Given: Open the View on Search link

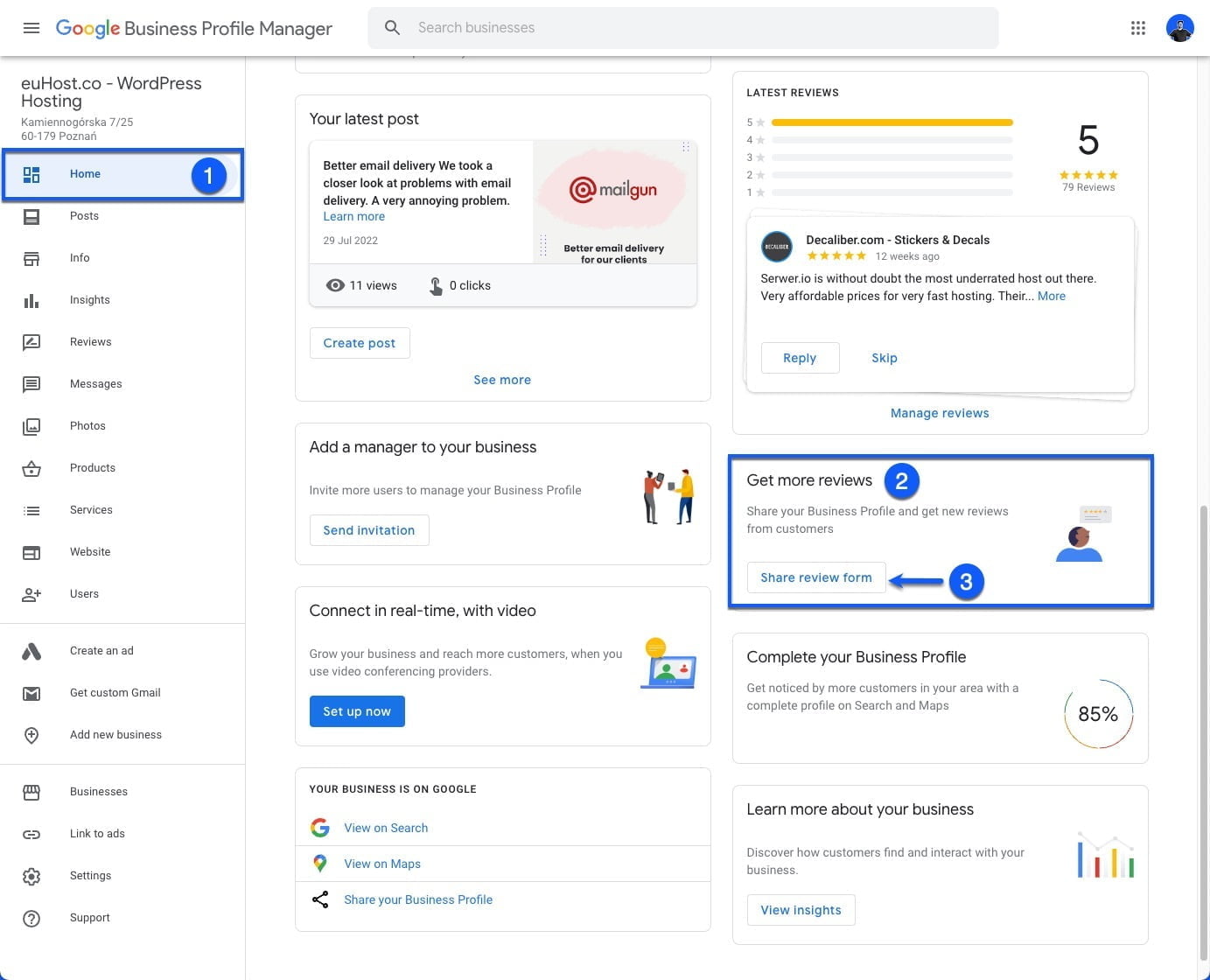Looking at the screenshot, I should point(386,828).
